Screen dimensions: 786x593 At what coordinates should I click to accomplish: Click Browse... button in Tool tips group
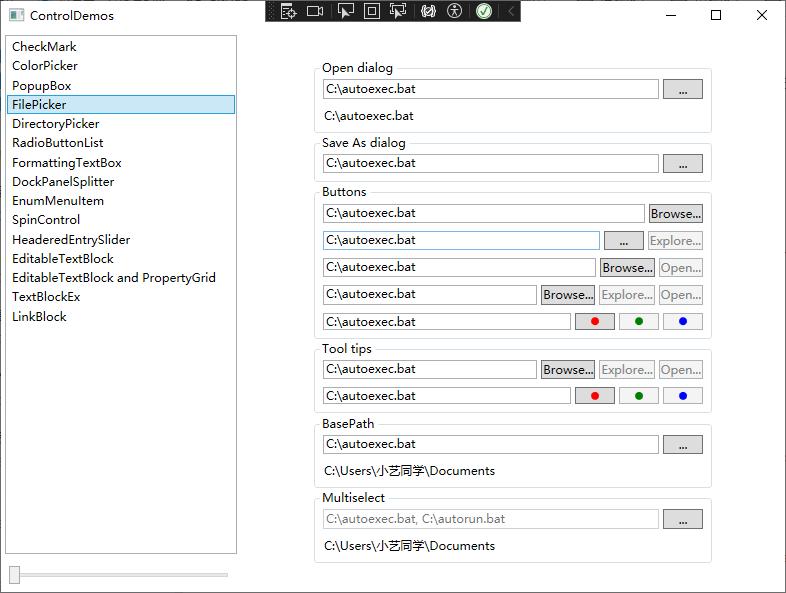(x=567, y=370)
